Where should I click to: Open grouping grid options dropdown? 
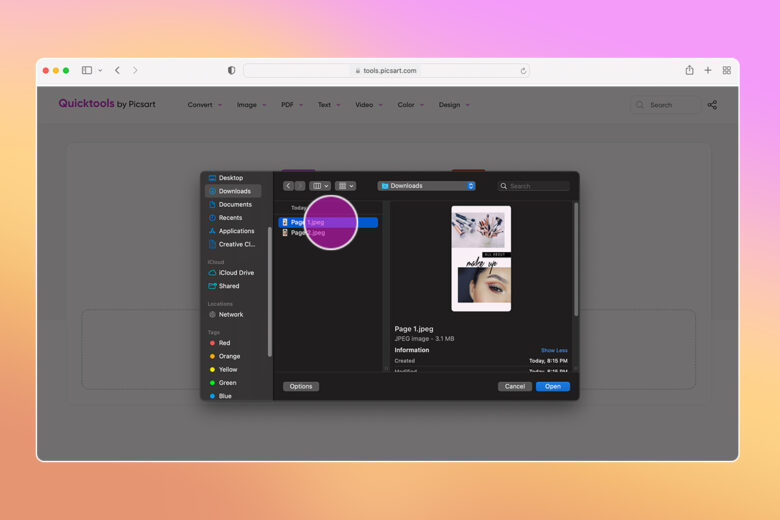[346, 186]
